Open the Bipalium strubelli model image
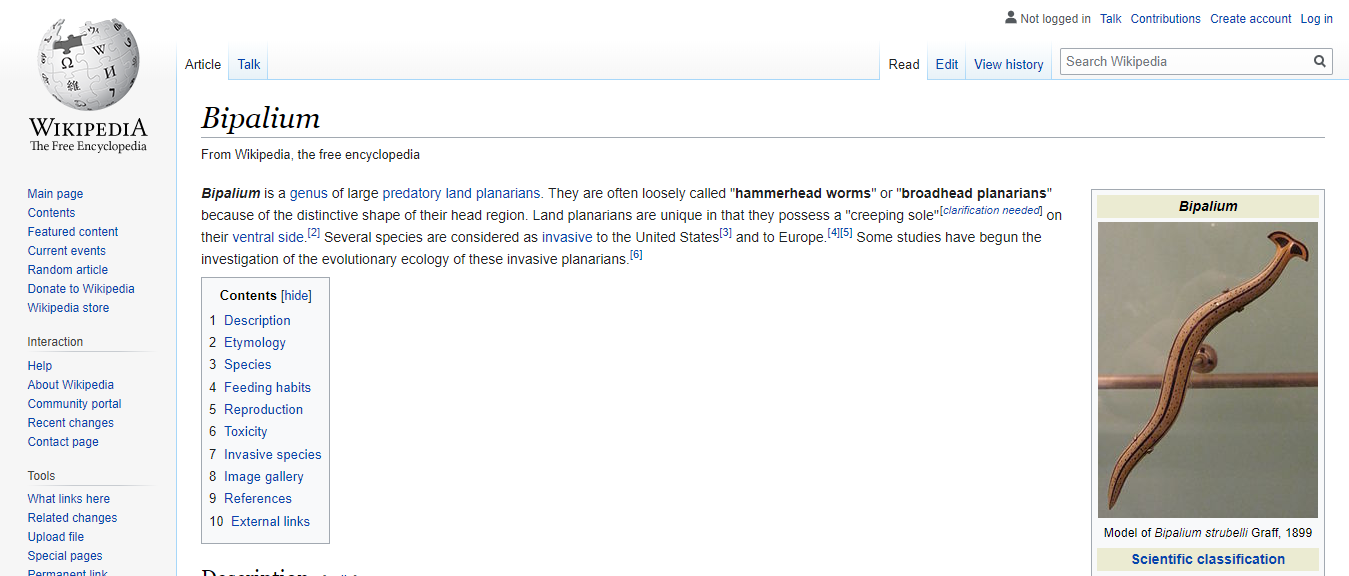The image size is (1349, 576). (x=1207, y=369)
